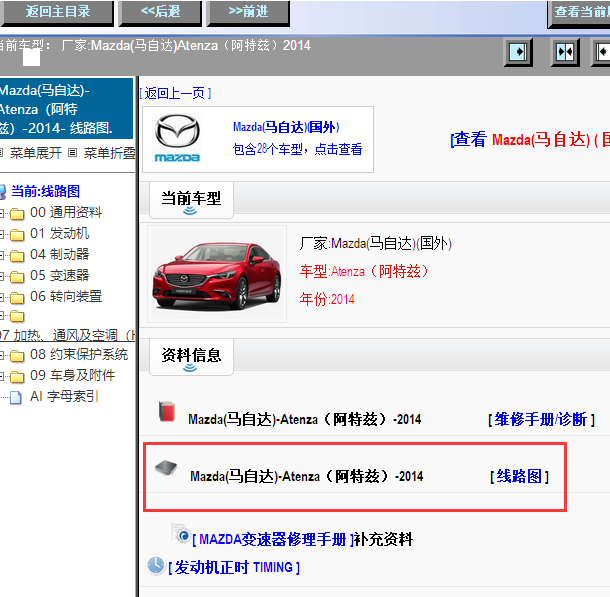Image resolution: width=610 pixels, height=597 pixels.
Task: Click the 年份:2014 text
Action: 327,299
